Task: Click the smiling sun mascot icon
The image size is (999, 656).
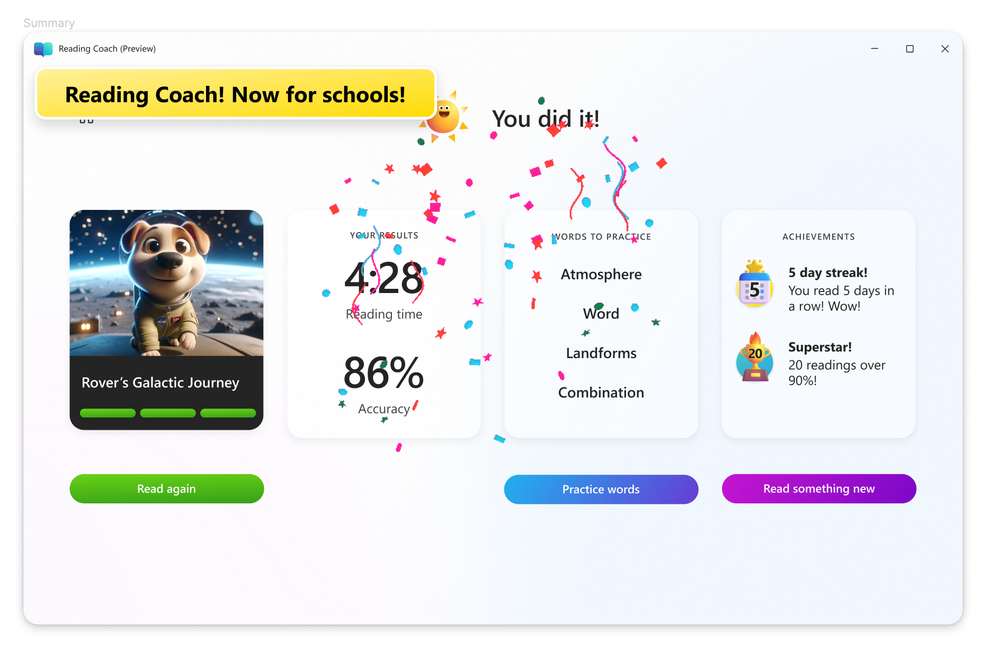Action: click(445, 117)
